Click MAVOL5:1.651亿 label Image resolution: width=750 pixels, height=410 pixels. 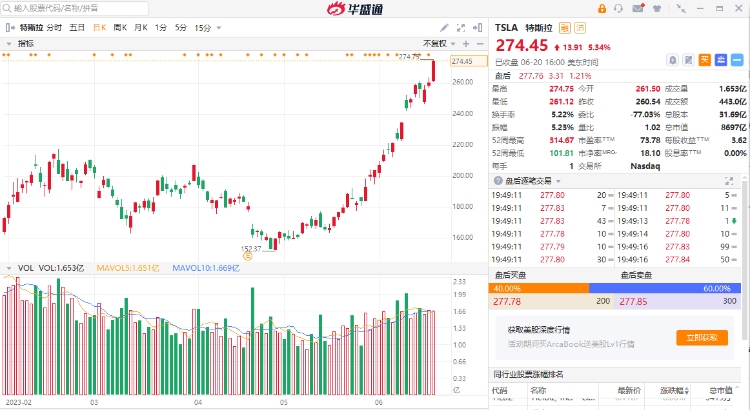pyautogui.click(x=128, y=268)
